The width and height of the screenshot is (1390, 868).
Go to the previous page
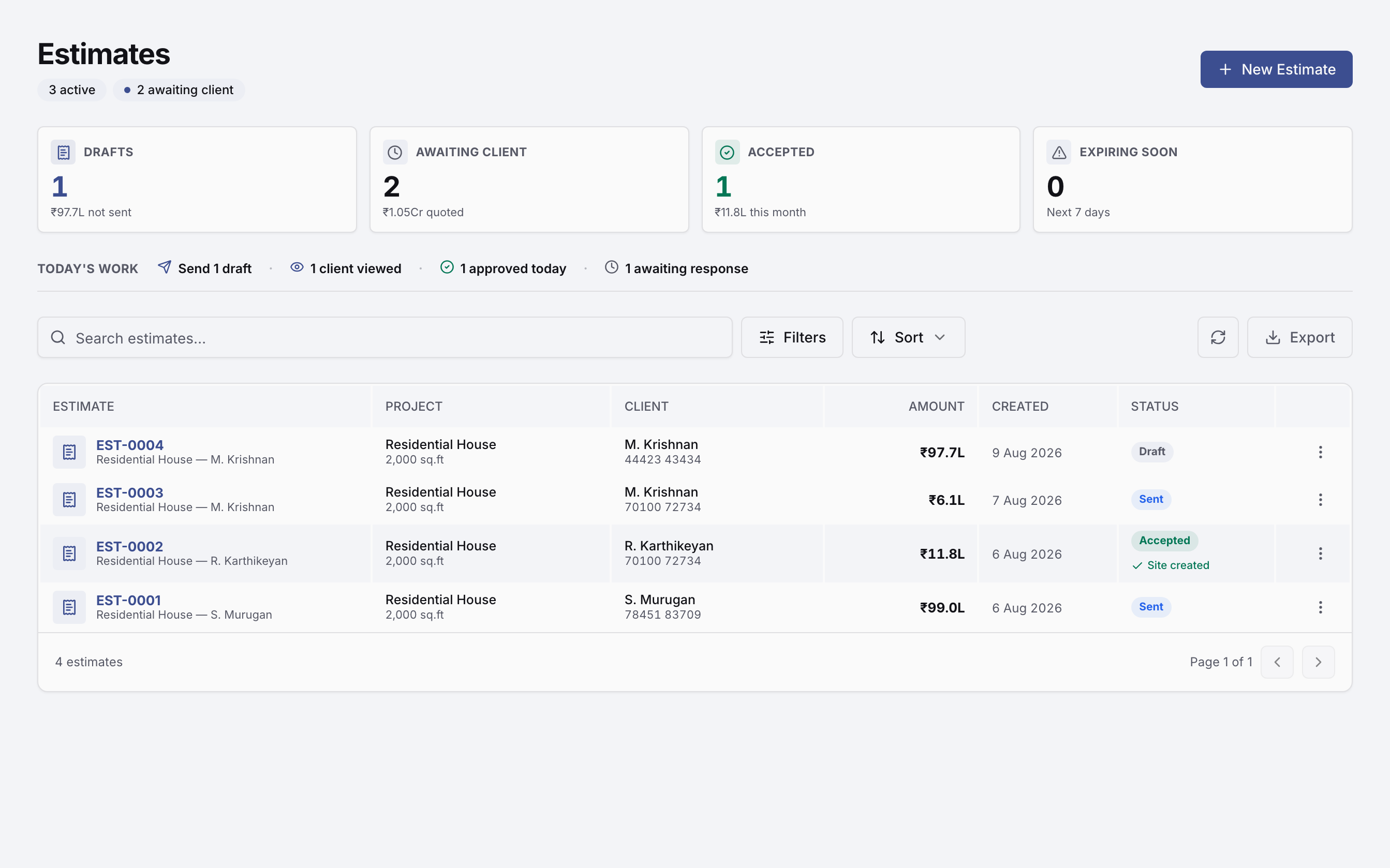(1277, 662)
